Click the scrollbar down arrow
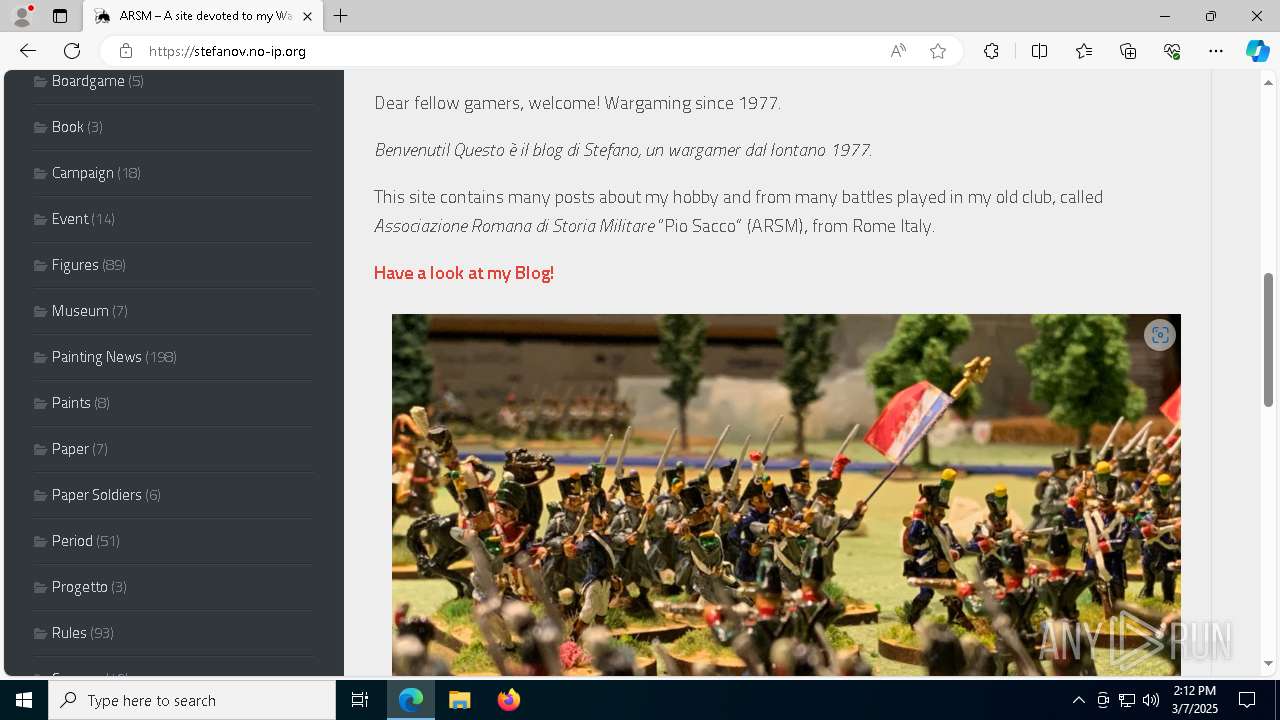This screenshot has height=720, width=1280. click(x=1268, y=663)
